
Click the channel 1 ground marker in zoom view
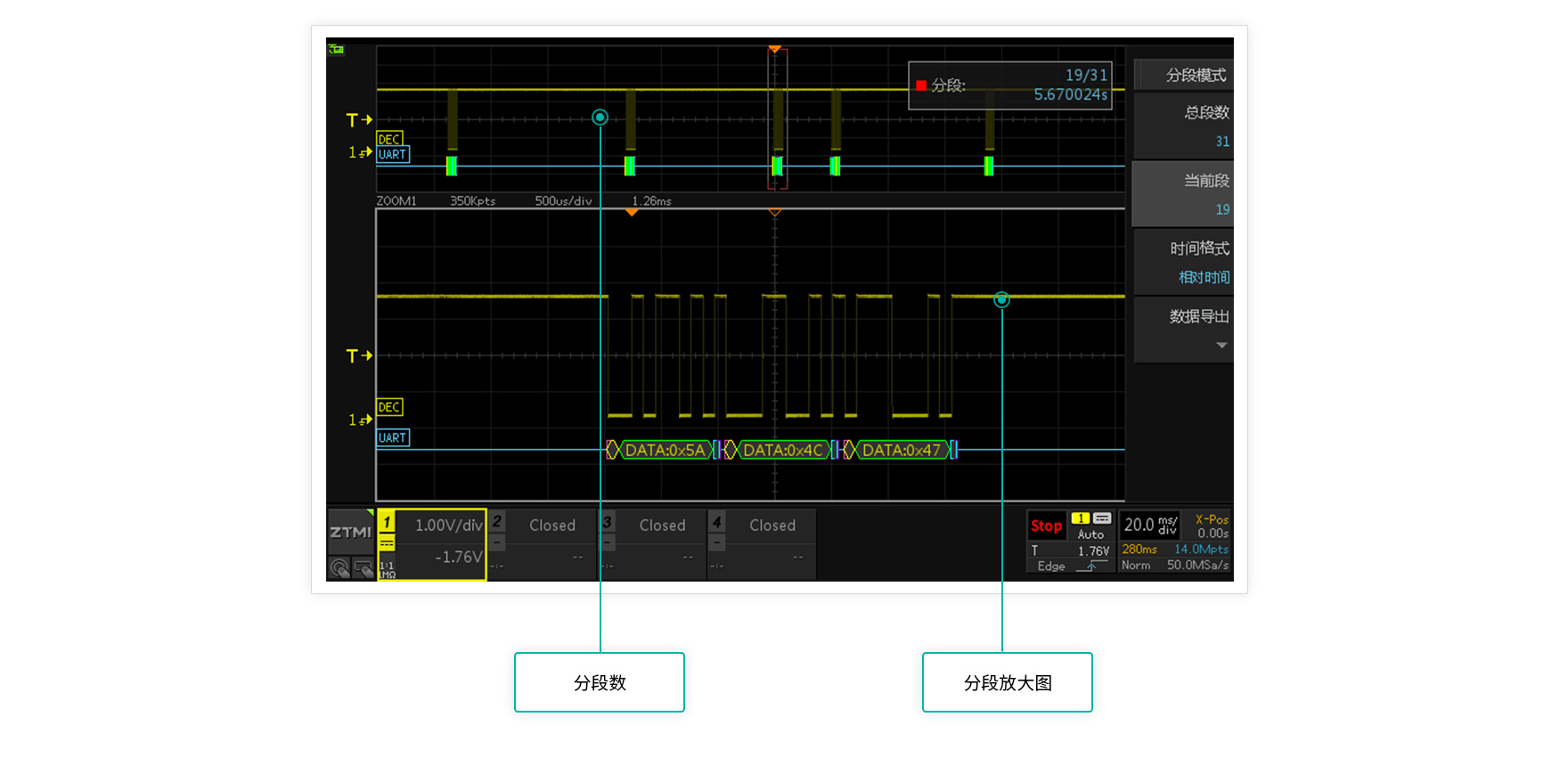point(359,420)
